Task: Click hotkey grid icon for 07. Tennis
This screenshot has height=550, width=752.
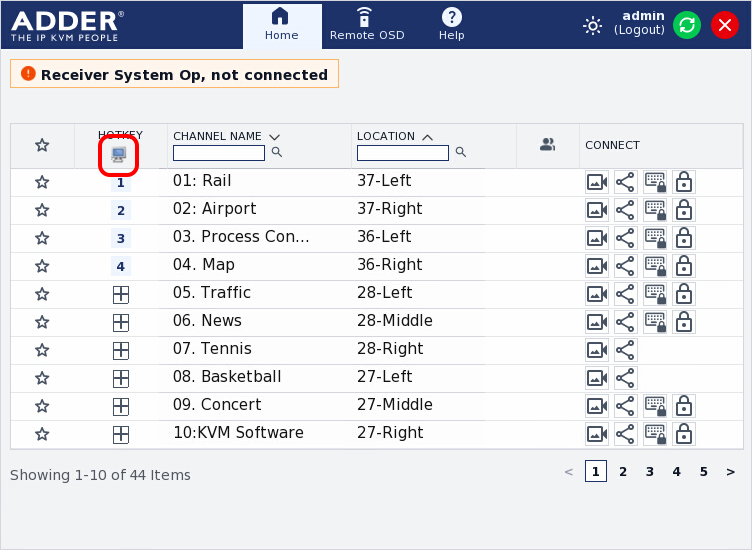Action: [121, 351]
